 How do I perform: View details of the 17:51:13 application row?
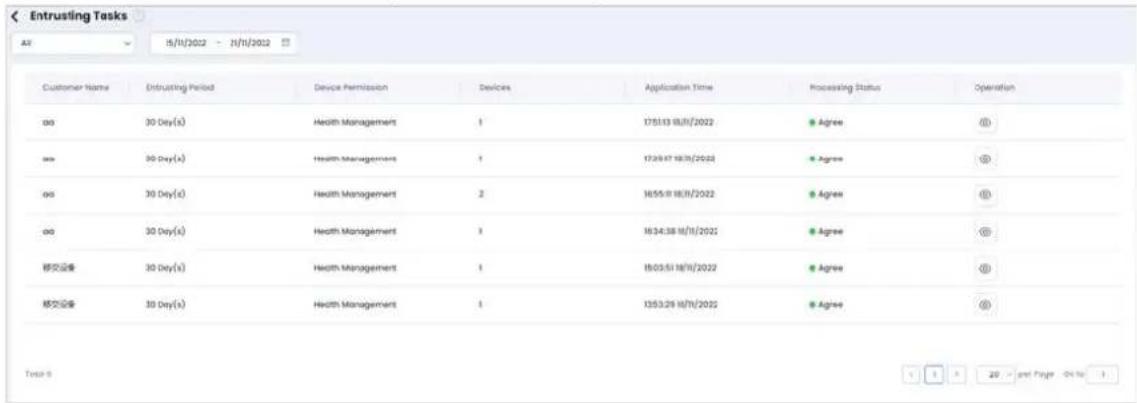[985, 122]
